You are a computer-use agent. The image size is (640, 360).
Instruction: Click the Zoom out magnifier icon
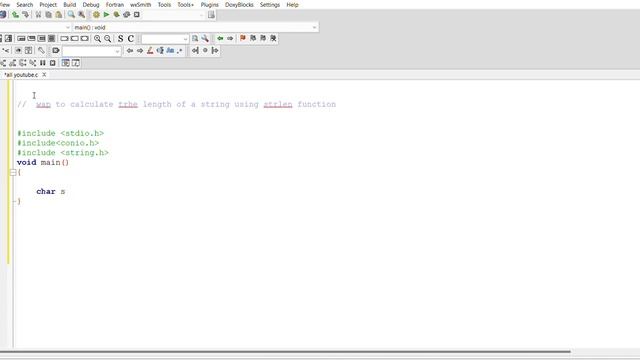coord(107,38)
